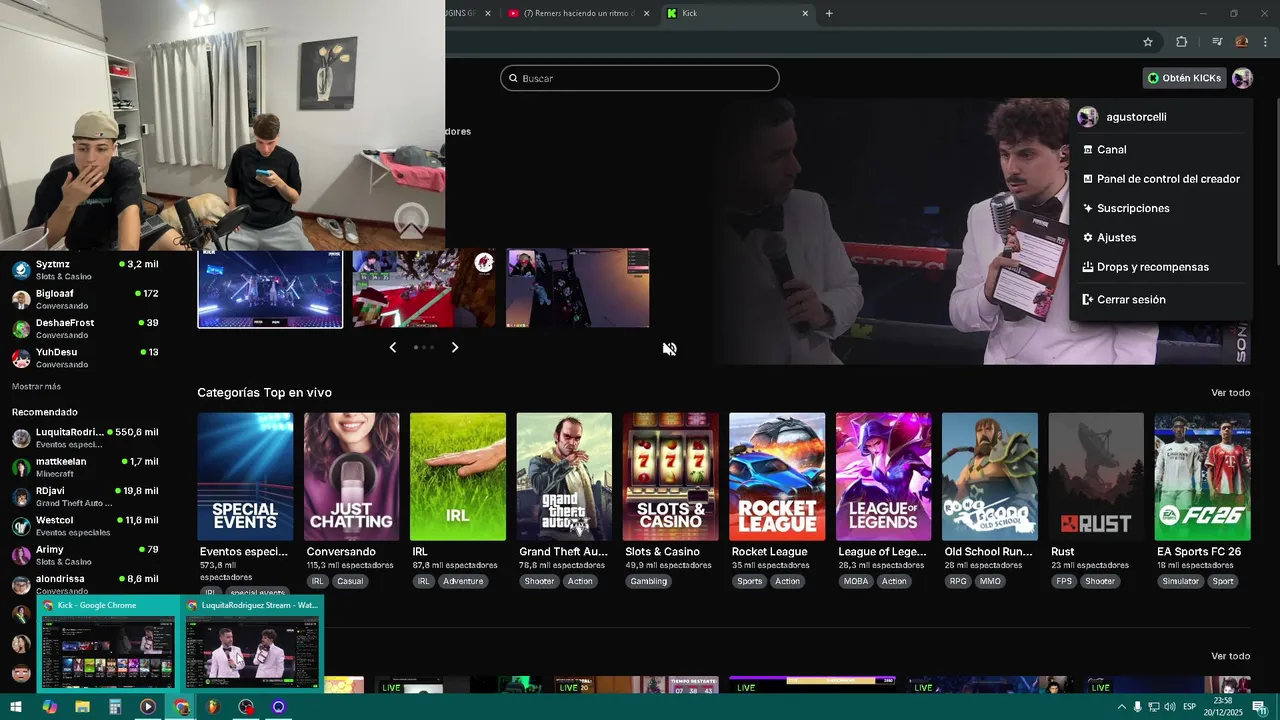Open Grand Theft Auto V category card
This screenshot has width=1280, height=720.
[564, 477]
